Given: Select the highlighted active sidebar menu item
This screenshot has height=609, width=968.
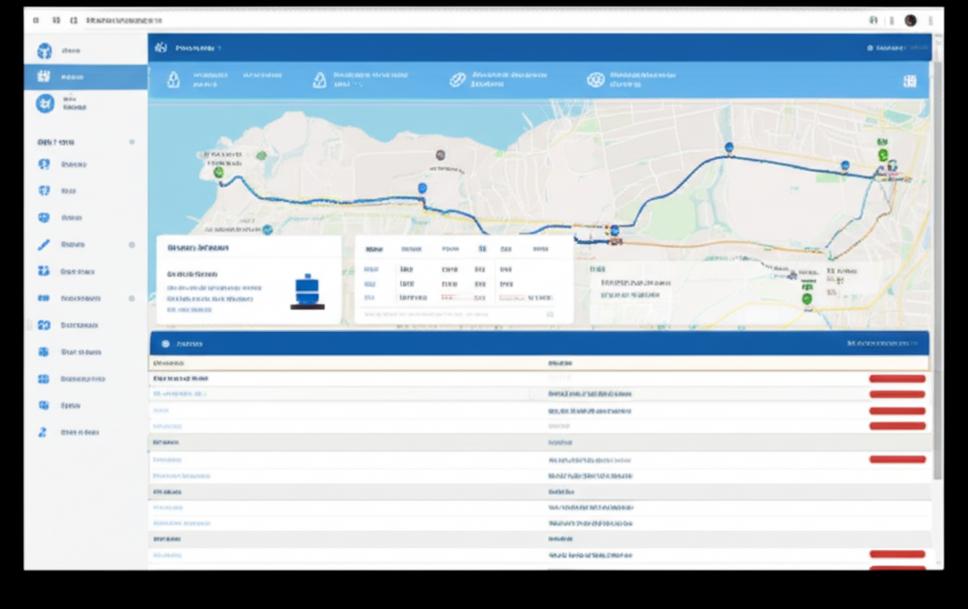Looking at the screenshot, I should (85, 77).
